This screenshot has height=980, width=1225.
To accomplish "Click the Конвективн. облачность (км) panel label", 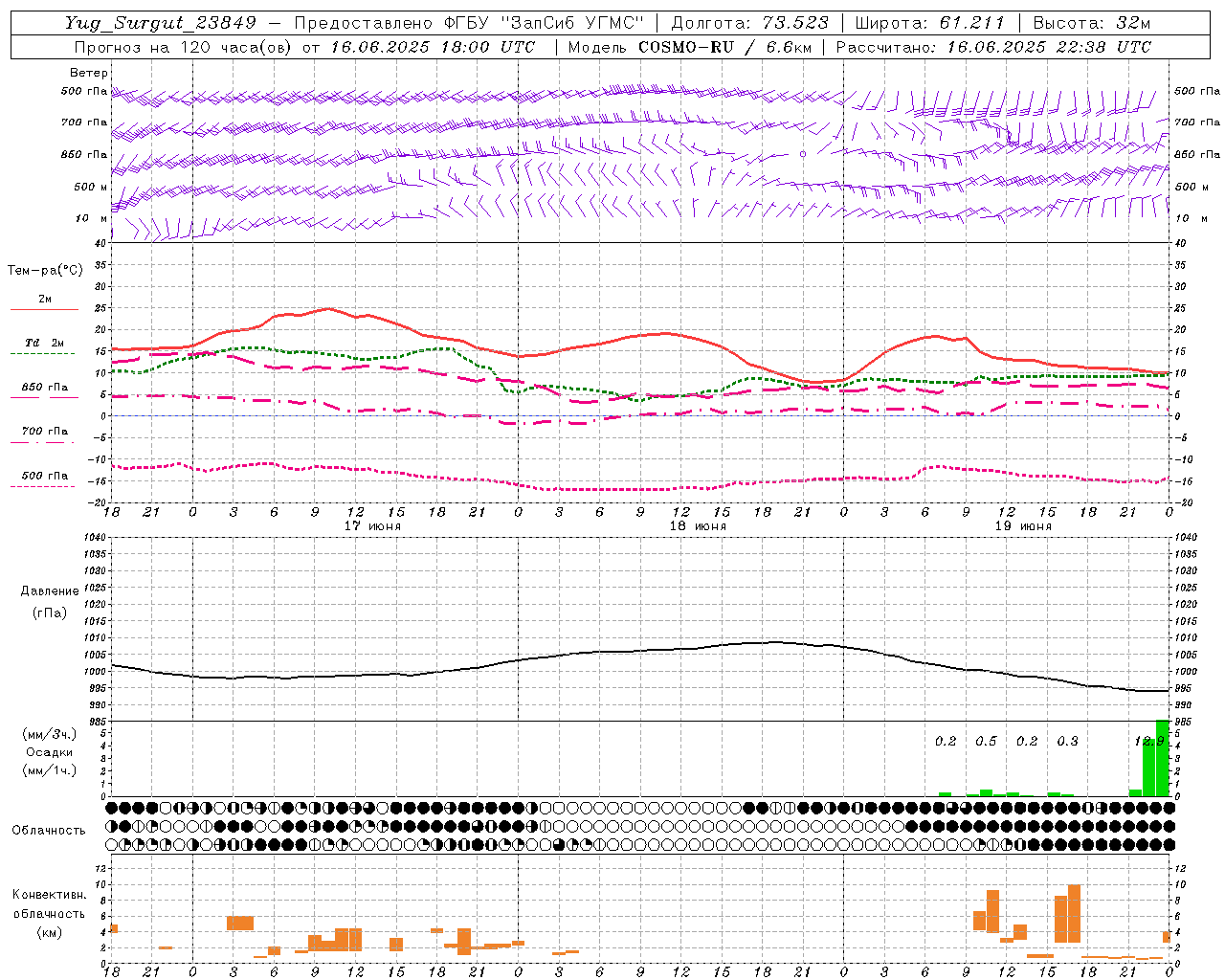I will coord(49,913).
